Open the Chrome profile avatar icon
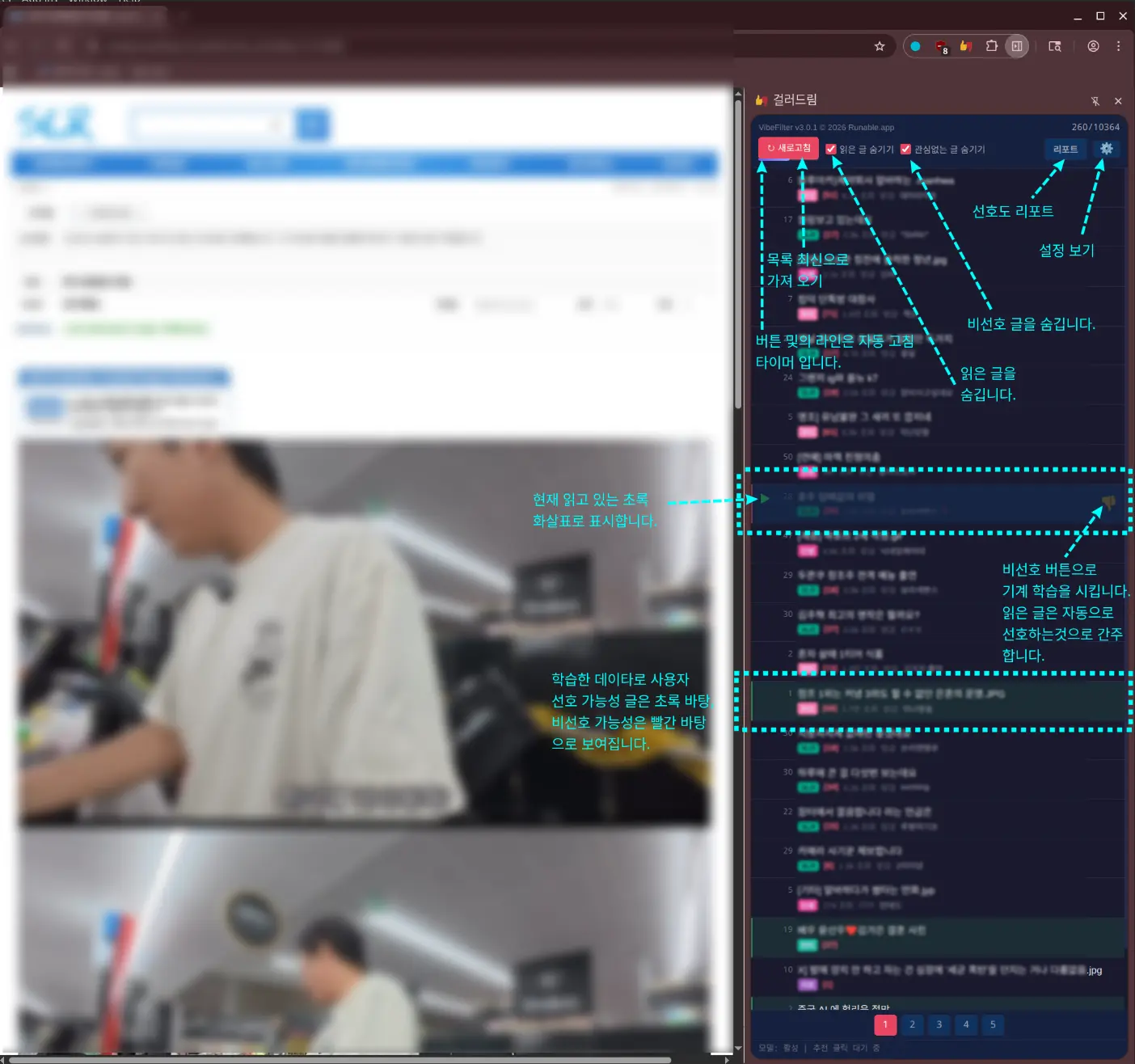 pyautogui.click(x=1093, y=46)
